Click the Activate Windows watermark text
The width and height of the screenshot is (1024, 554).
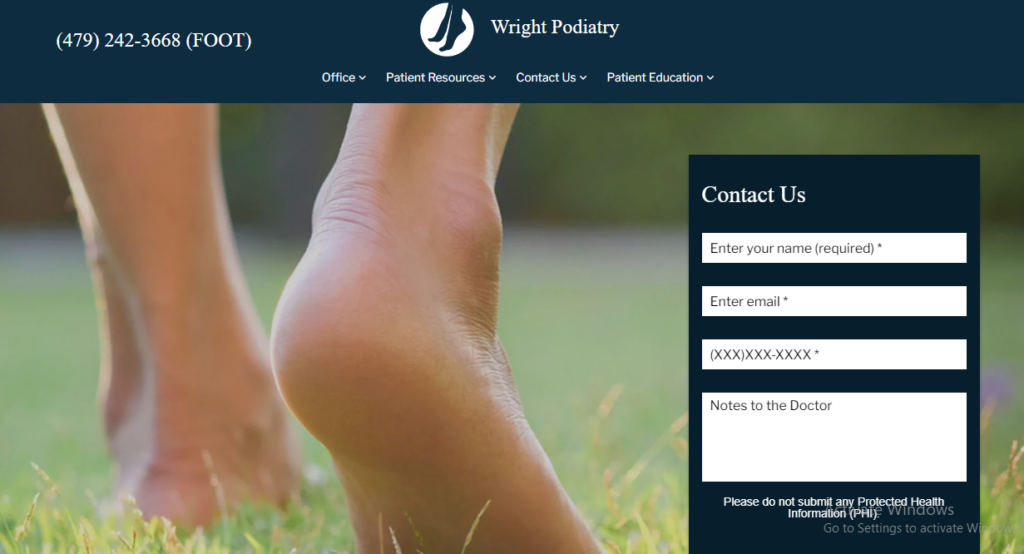tap(920, 518)
